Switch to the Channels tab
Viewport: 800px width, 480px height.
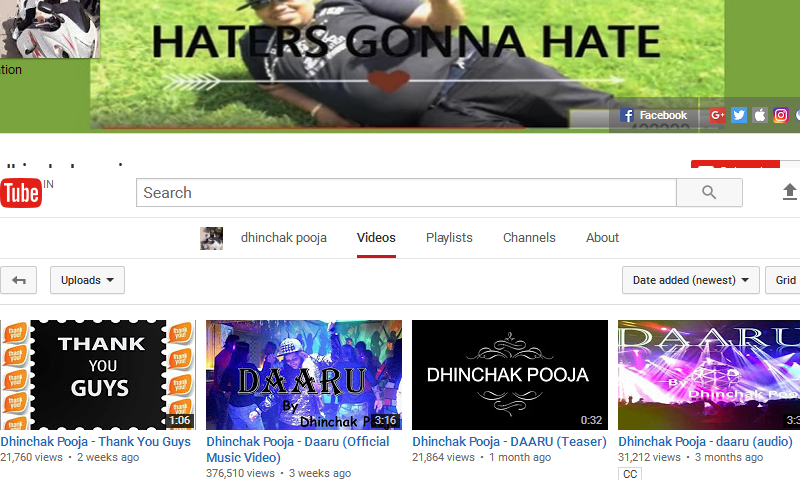point(529,238)
